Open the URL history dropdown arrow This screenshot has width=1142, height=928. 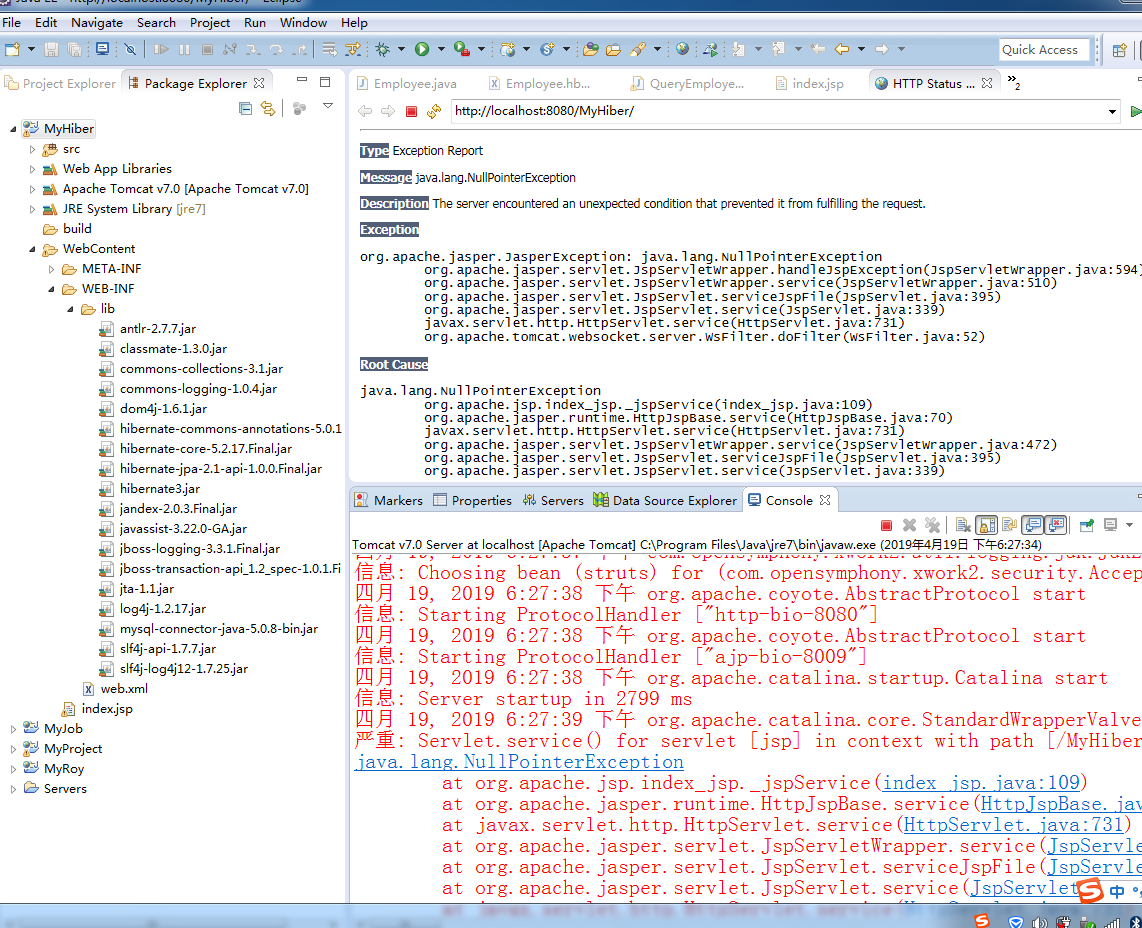(x=1112, y=111)
